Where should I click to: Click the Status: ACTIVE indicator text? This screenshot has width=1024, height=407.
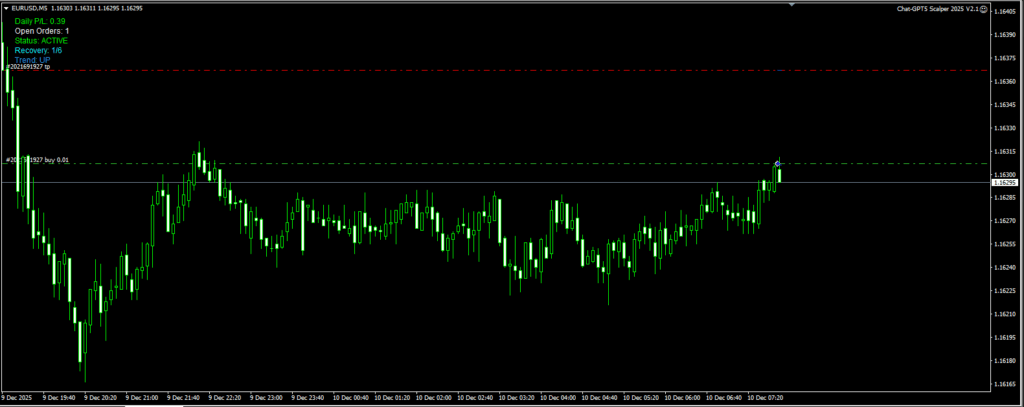pyautogui.click(x=42, y=41)
